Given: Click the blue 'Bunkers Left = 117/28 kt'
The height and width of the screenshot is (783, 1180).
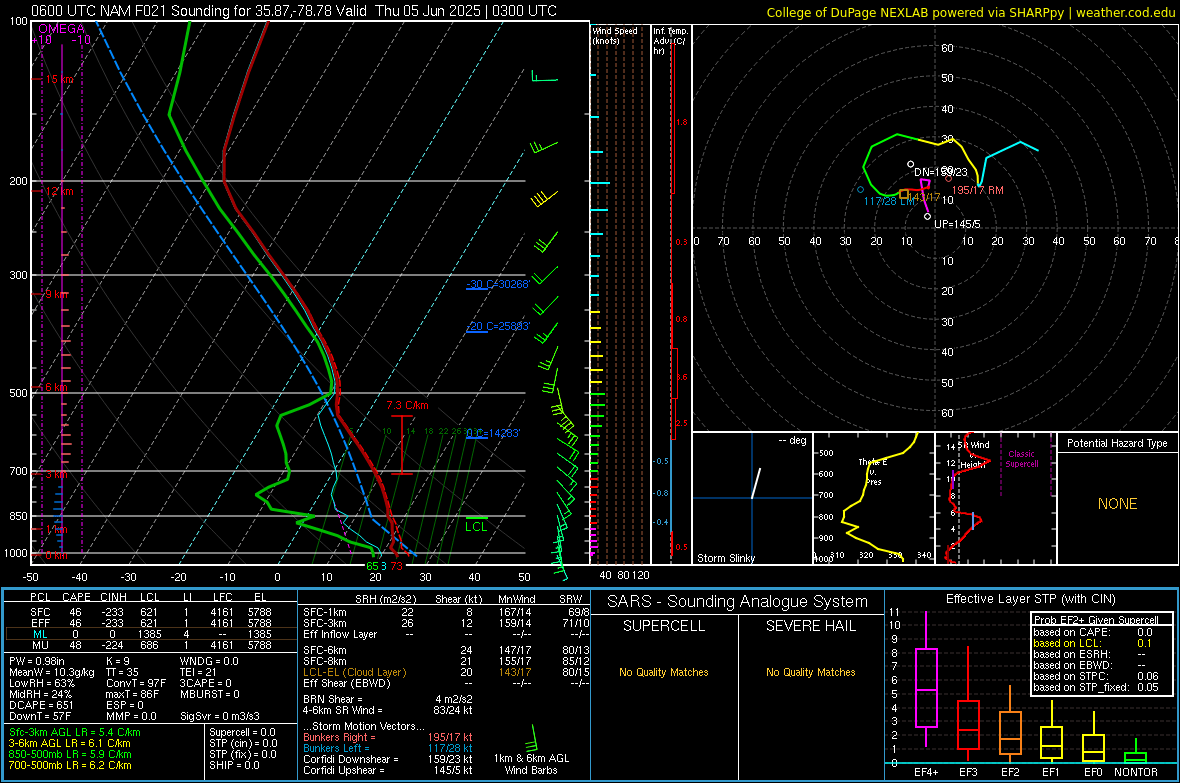Looking at the screenshot, I should pos(388,748).
